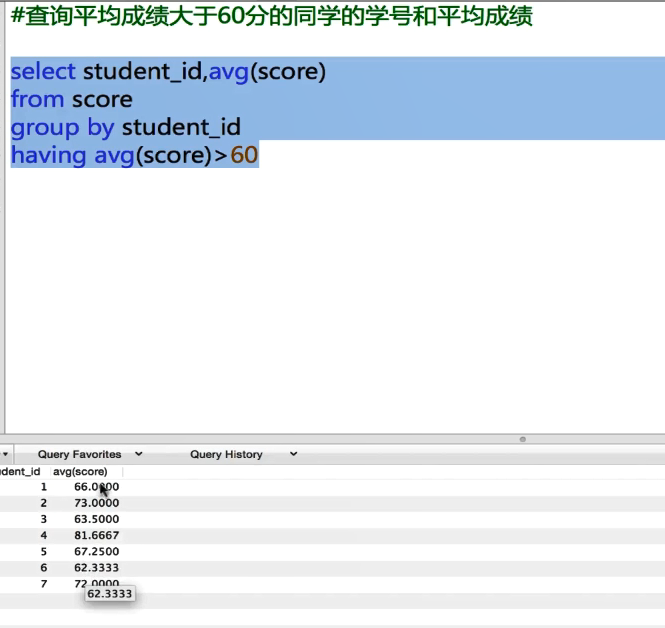The width and height of the screenshot is (665, 628).
Task: Click the student_id column header
Action: (20, 472)
